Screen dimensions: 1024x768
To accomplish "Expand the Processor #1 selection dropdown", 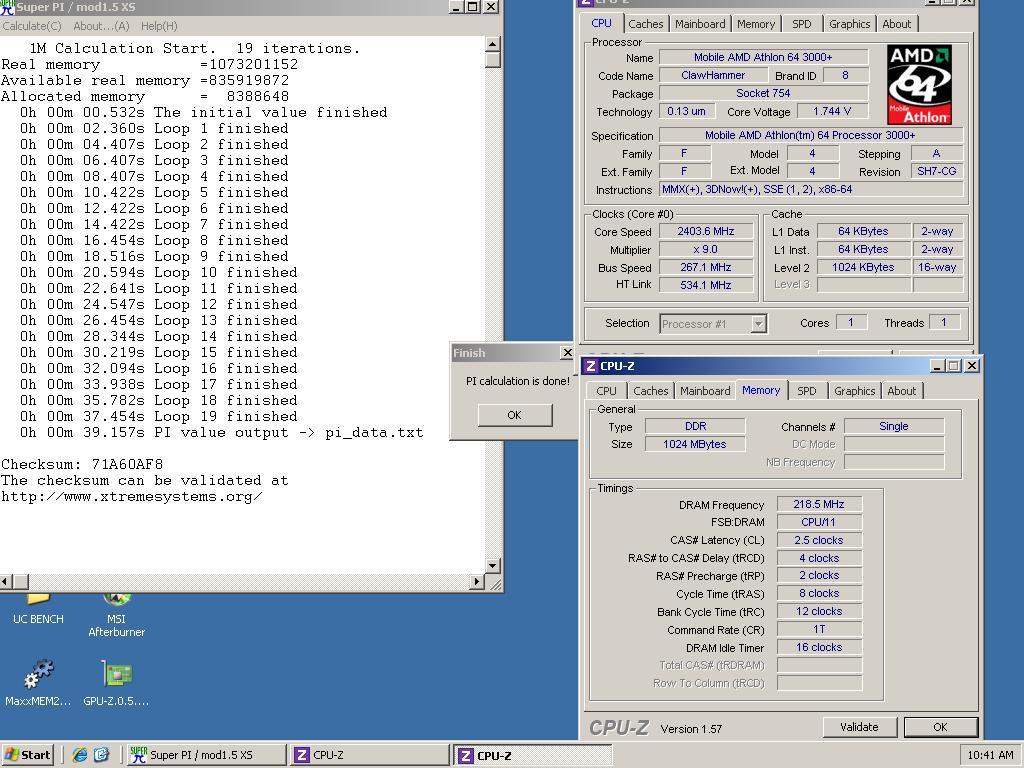I will (x=758, y=324).
